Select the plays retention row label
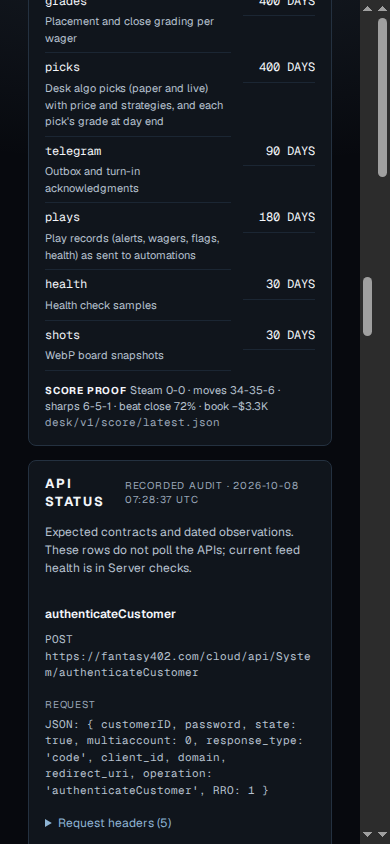Viewport: 390px width, 844px height. [x=62, y=217]
